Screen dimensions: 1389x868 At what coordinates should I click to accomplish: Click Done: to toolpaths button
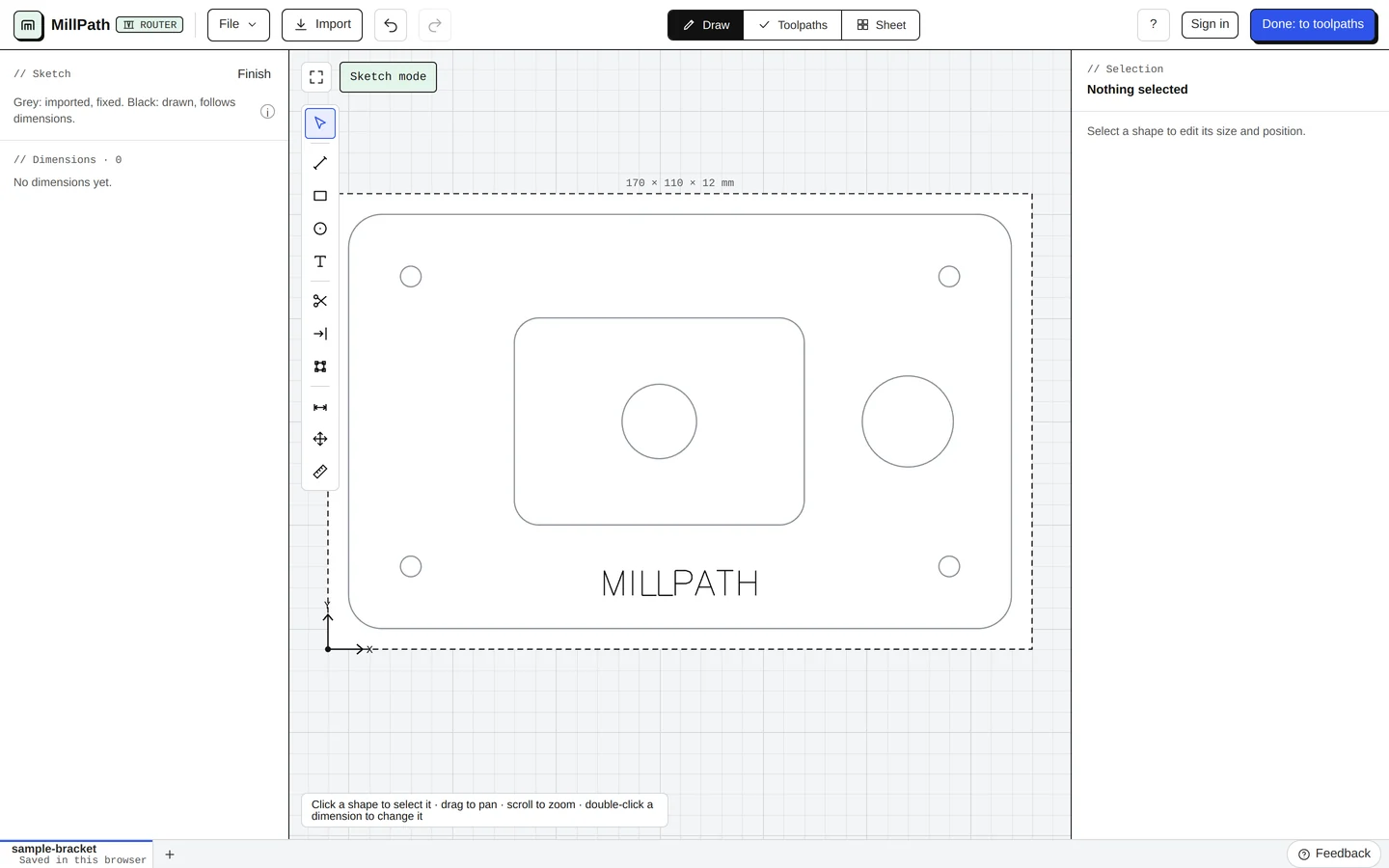coord(1313,25)
